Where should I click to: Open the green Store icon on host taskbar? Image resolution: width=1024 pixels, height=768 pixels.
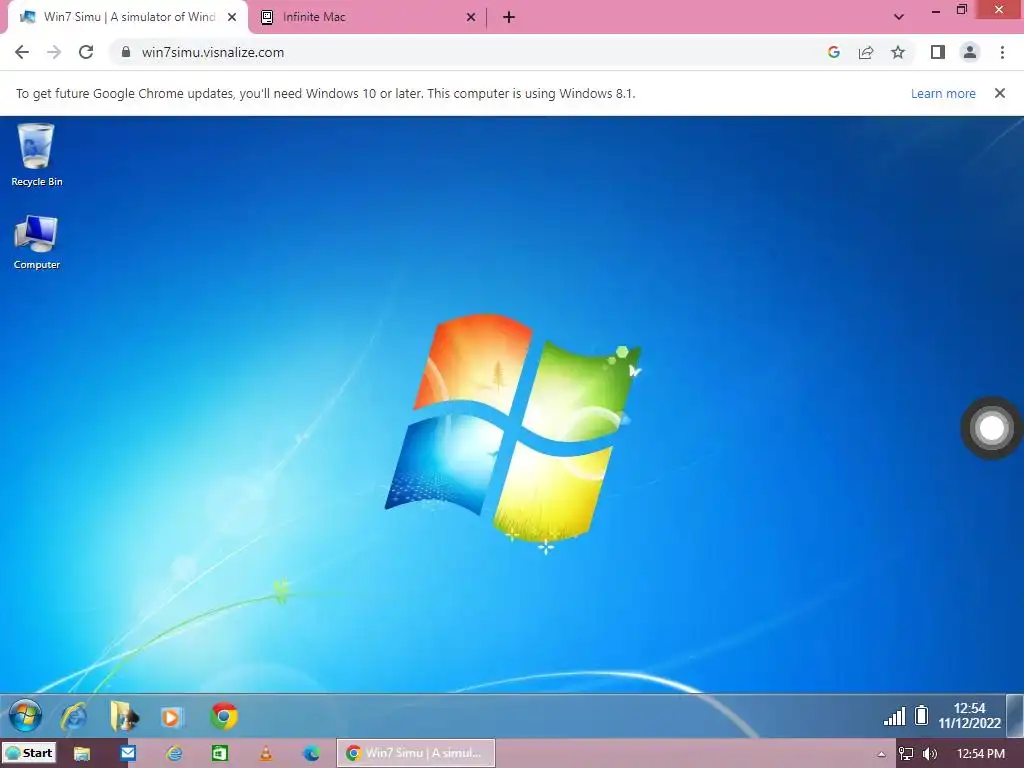point(220,753)
